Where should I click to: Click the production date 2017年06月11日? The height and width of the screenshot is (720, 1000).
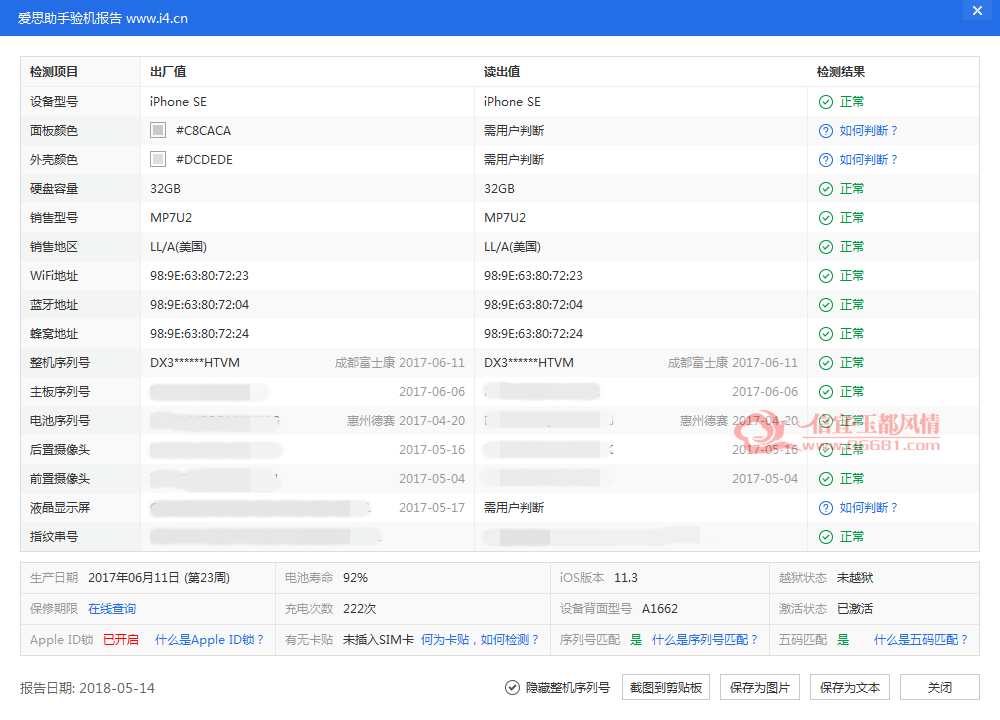[134, 578]
